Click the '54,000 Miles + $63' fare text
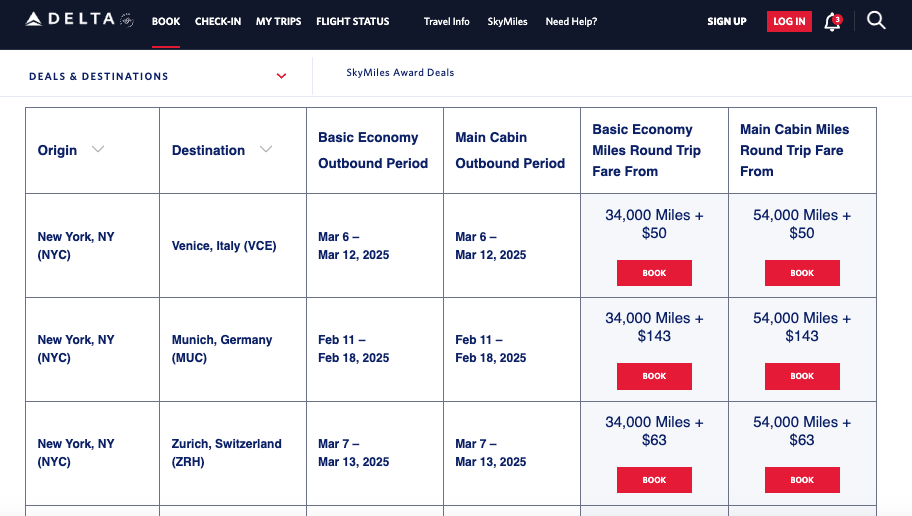The image size is (912, 516). pos(802,431)
